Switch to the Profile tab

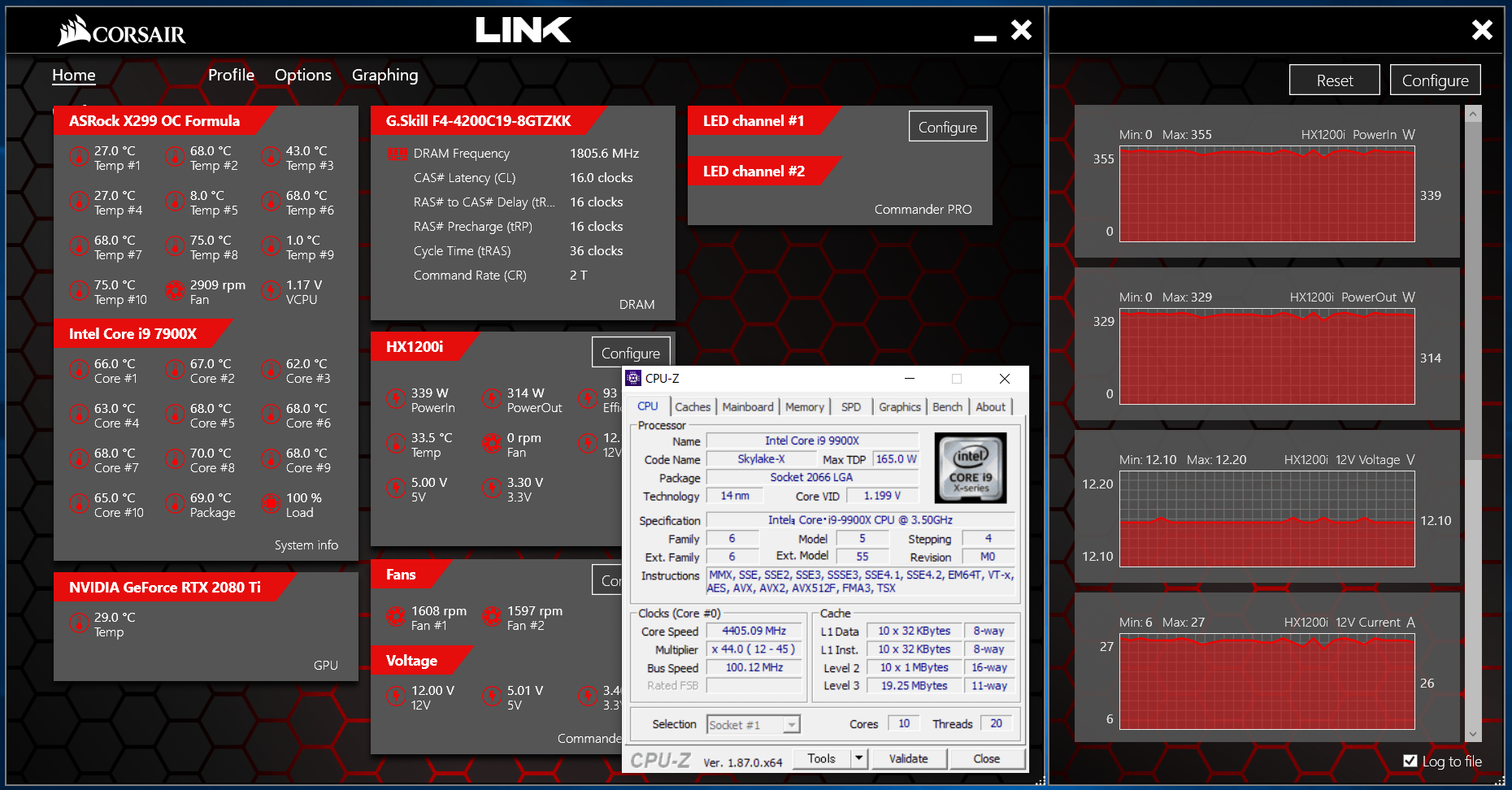[231, 75]
